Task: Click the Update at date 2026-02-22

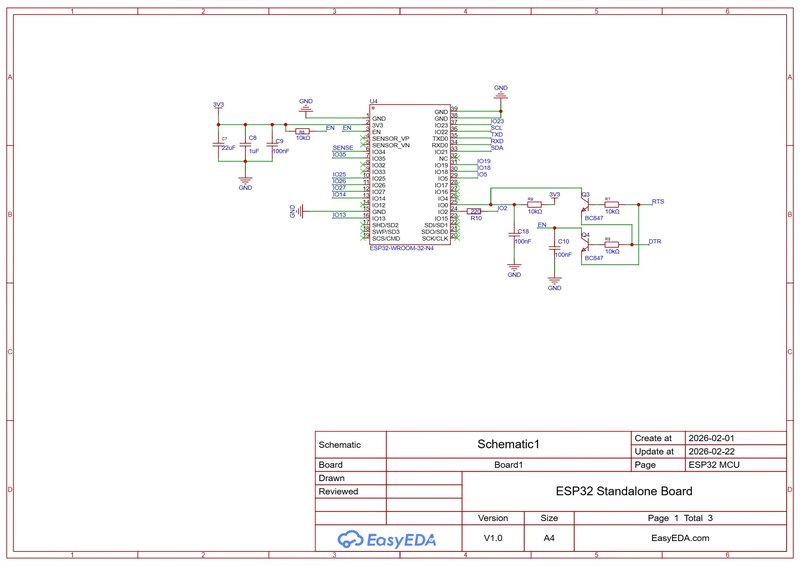Action: pyautogui.click(x=711, y=451)
